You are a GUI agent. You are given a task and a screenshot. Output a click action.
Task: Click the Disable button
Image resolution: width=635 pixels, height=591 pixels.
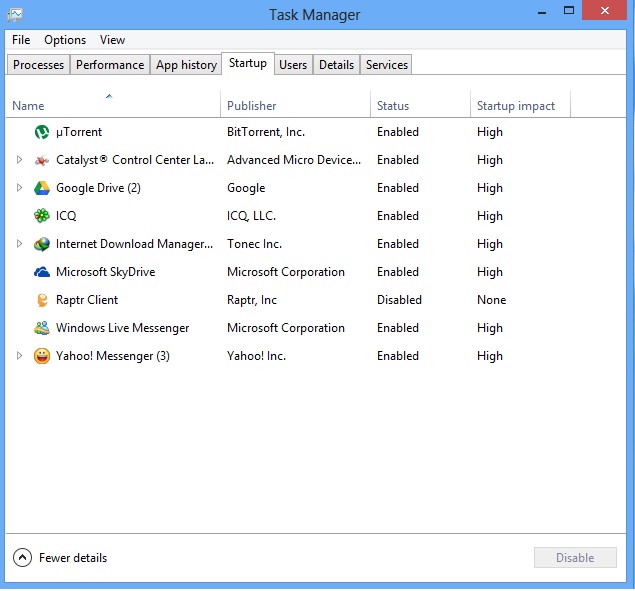575,558
